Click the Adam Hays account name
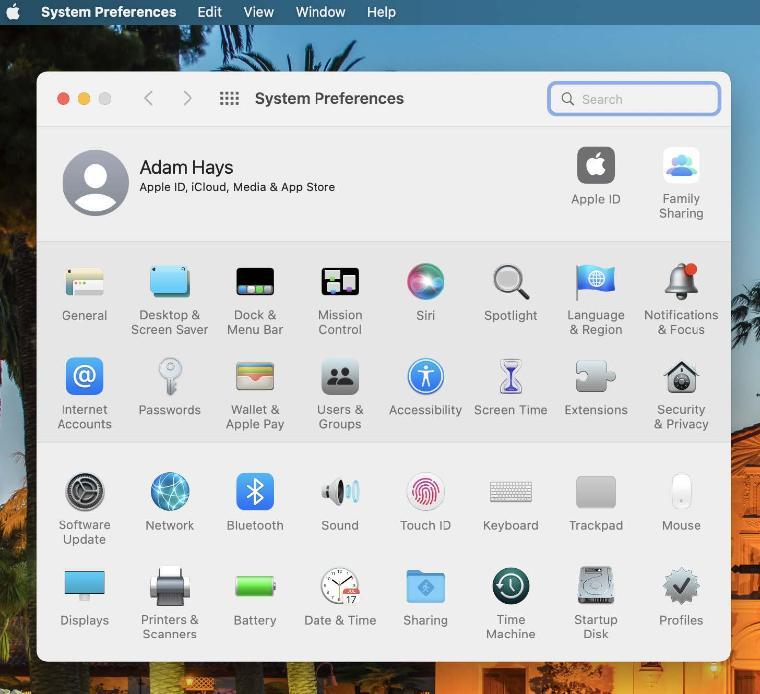Screen dimensions: 760x694 tap(186, 167)
